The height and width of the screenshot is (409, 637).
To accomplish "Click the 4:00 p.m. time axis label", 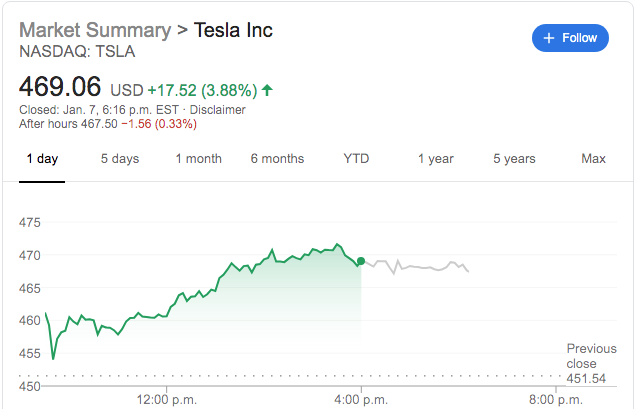I will (361, 400).
